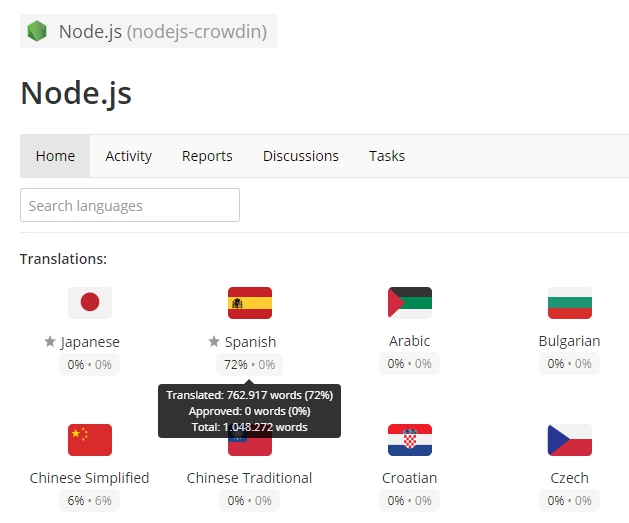Screen dimensions: 629x523
Task: Toggle the star beside Spanish
Action: [213, 342]
